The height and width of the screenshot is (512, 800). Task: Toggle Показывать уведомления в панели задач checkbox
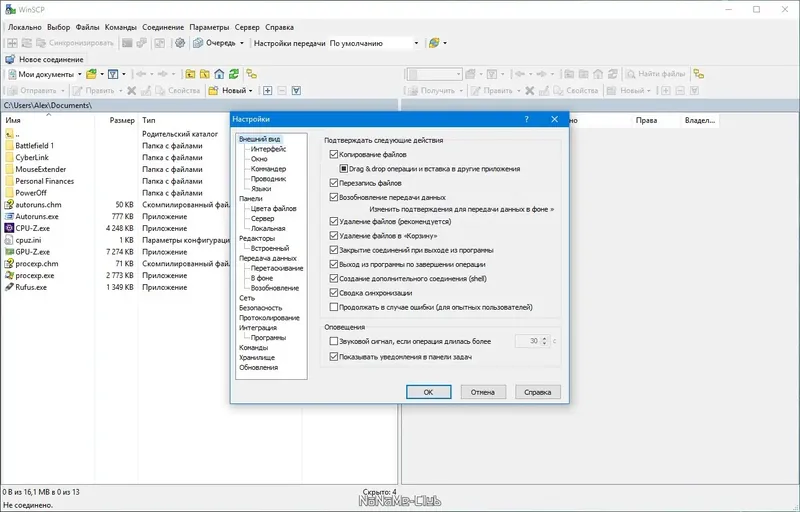click(334, 357)
